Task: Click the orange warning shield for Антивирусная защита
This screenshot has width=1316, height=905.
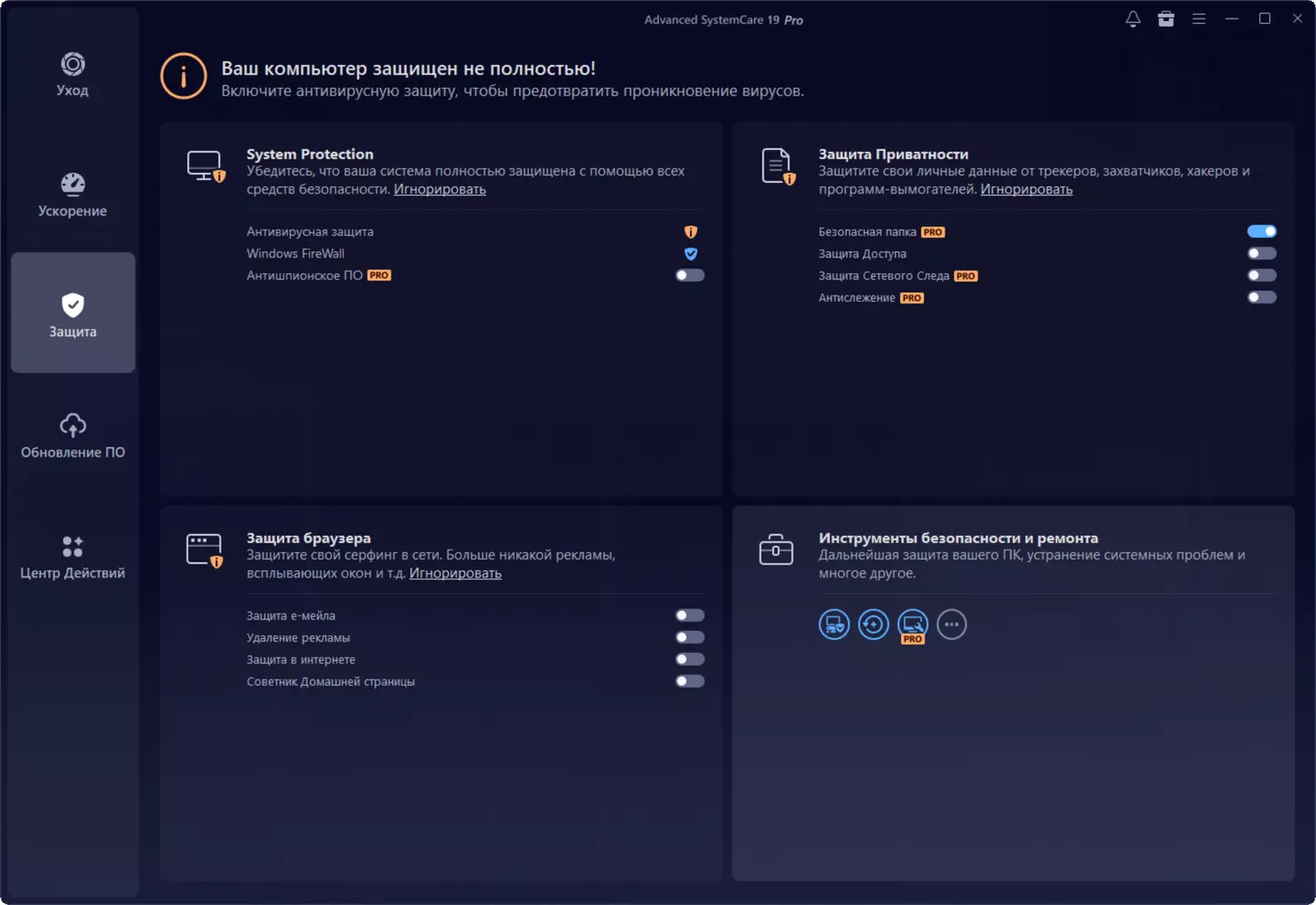Action: pyautogui.click(x=691, y=232)
